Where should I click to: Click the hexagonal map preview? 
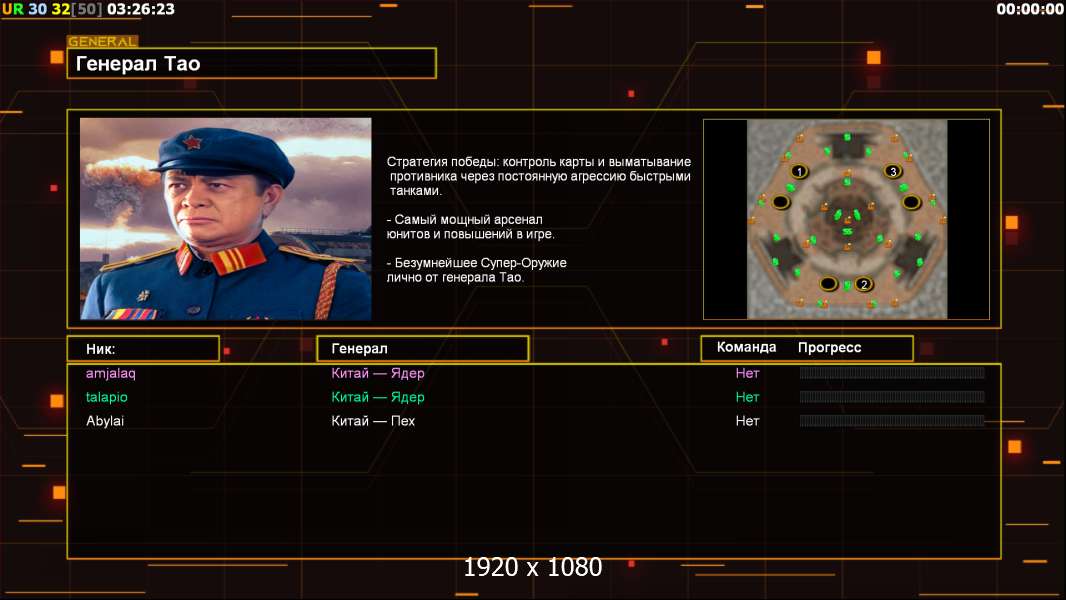point(846,219)
